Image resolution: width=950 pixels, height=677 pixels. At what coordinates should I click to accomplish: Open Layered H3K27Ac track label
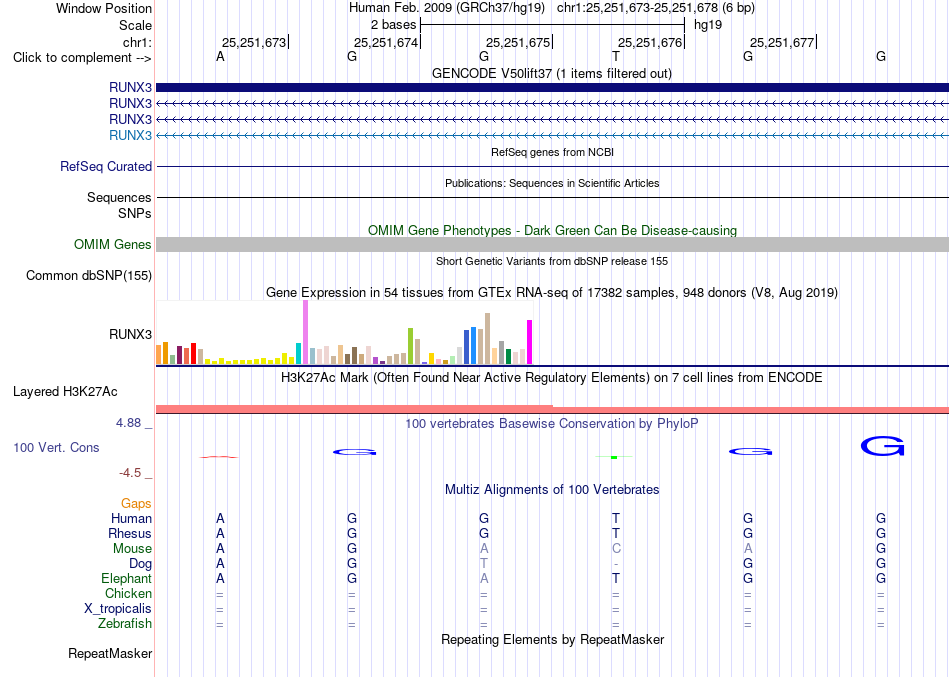(x=65, y=392)
